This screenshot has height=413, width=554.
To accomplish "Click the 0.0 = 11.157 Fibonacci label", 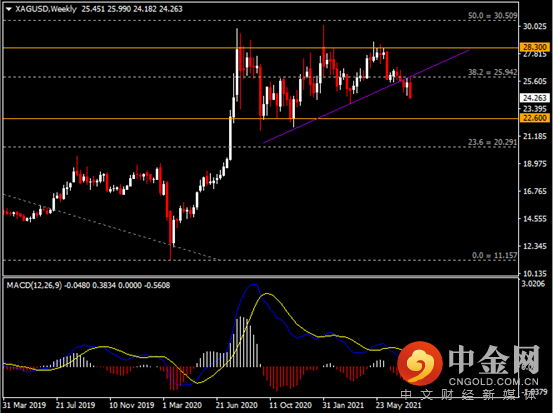I will [495, 255].
